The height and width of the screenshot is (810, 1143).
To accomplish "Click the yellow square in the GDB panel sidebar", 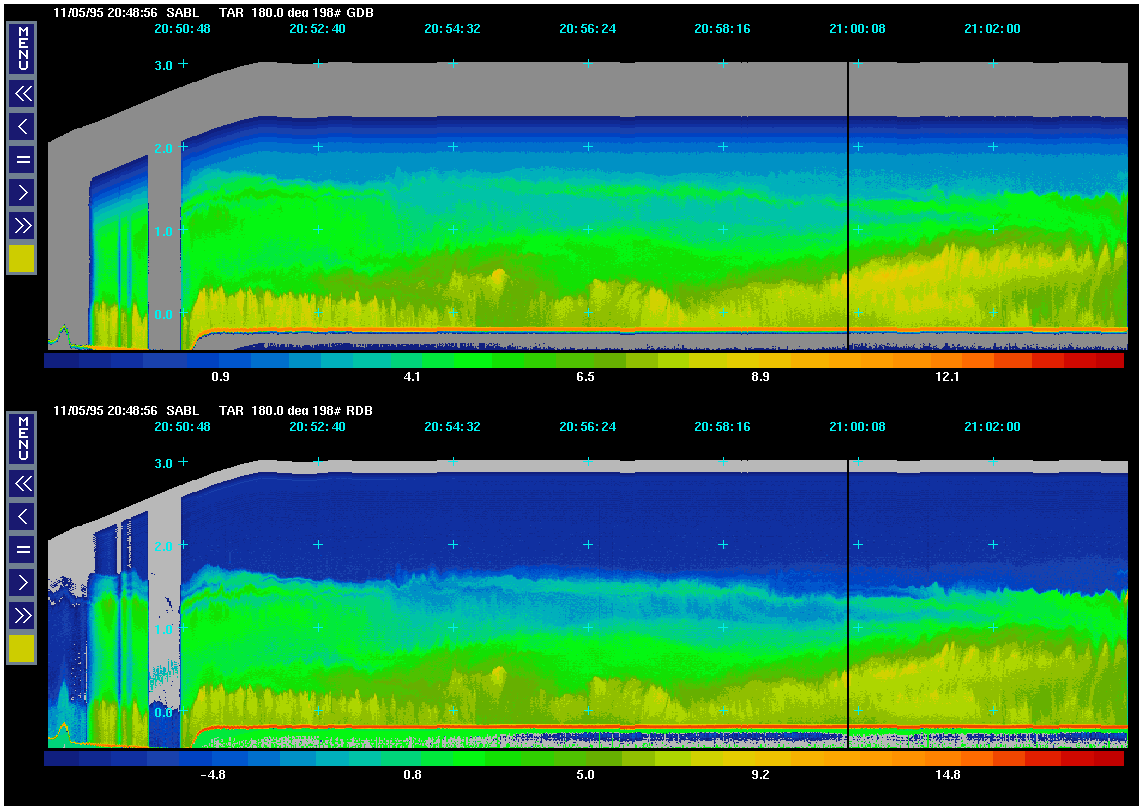I will tap(22, 259).
